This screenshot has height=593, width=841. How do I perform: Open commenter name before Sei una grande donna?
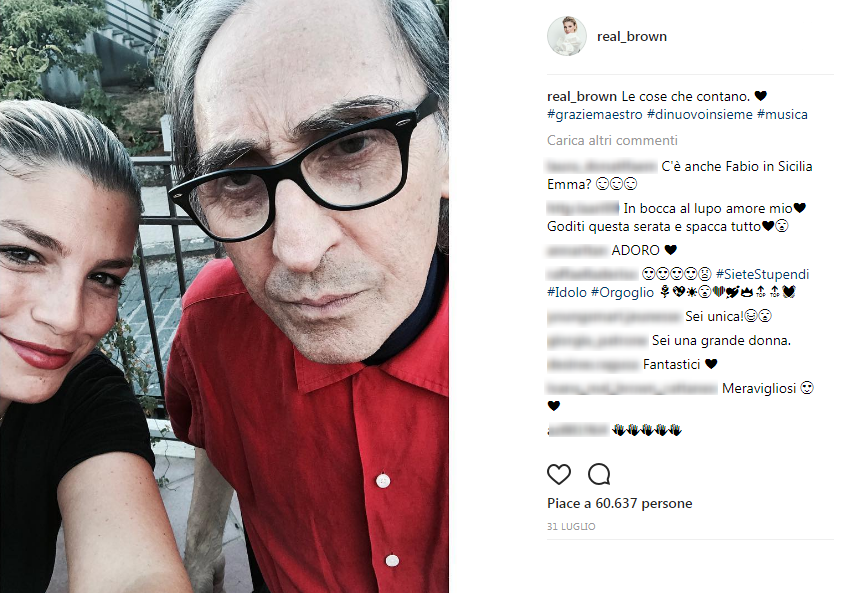coord(597,340)
